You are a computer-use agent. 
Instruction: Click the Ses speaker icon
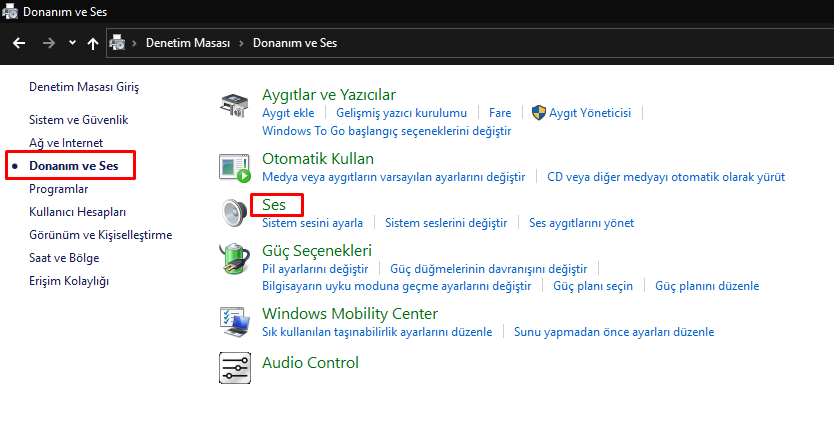[x=234, y=213]
